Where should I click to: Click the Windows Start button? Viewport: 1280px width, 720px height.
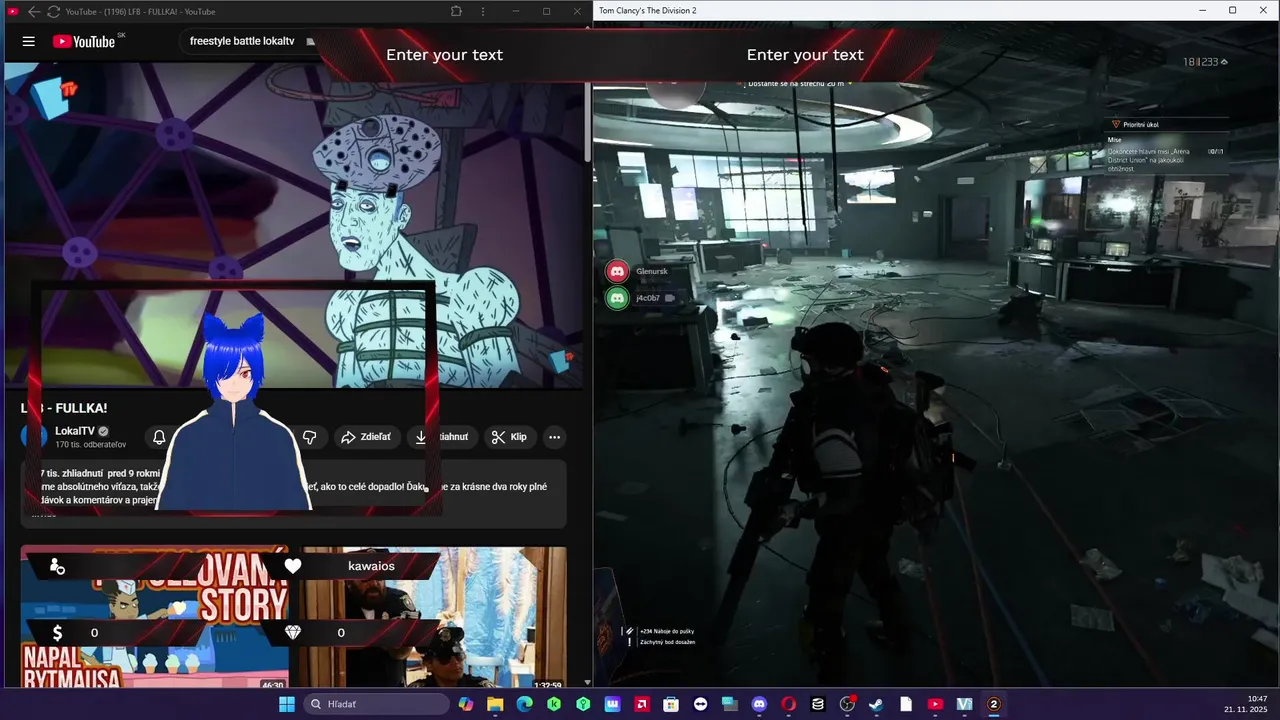(x=287, y=704)
